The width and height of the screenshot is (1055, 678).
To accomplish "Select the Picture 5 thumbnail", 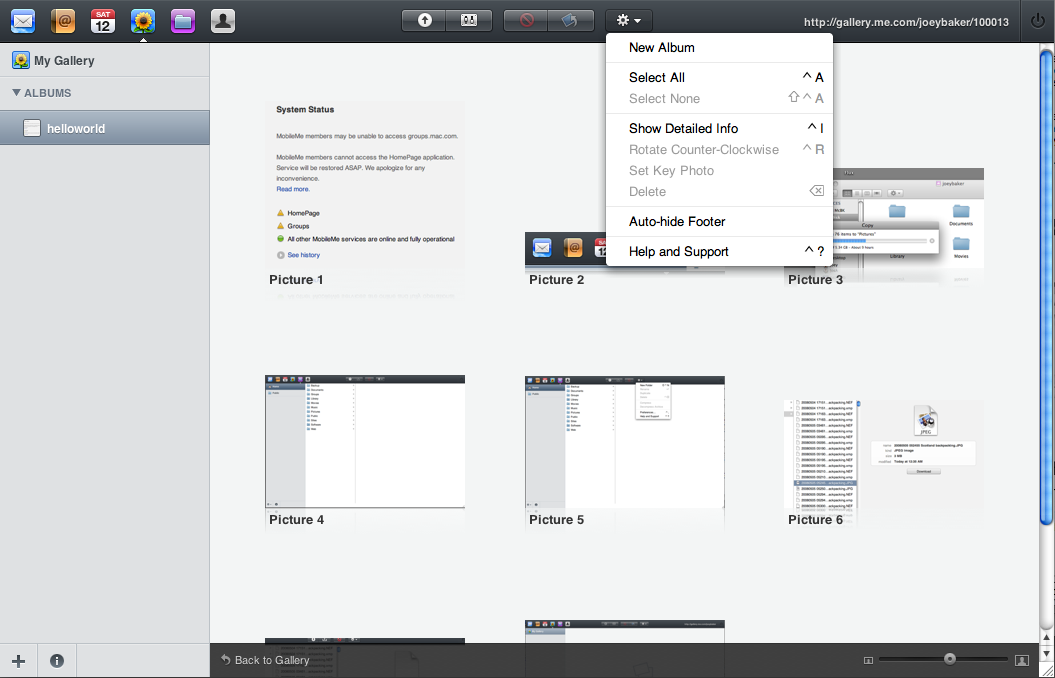I will click(625, 442).
